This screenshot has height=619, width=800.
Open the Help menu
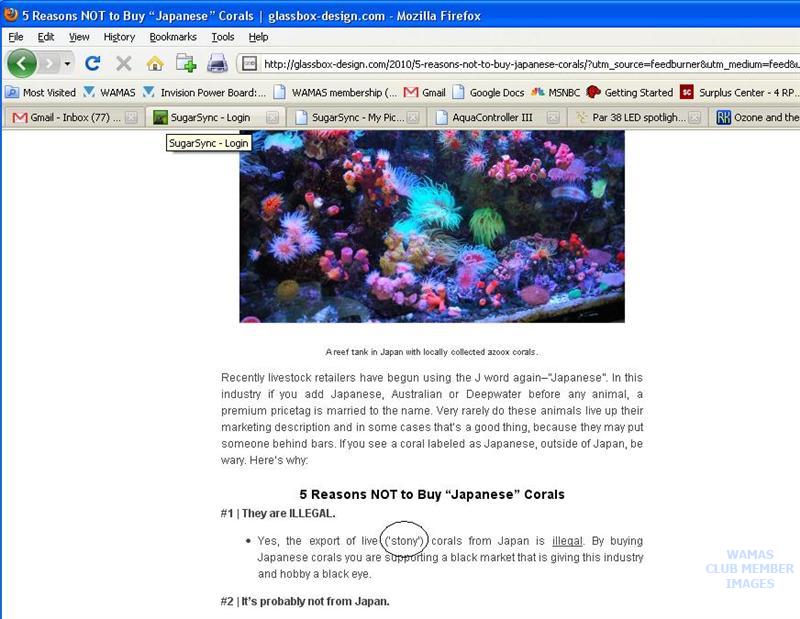click(258, 37)
